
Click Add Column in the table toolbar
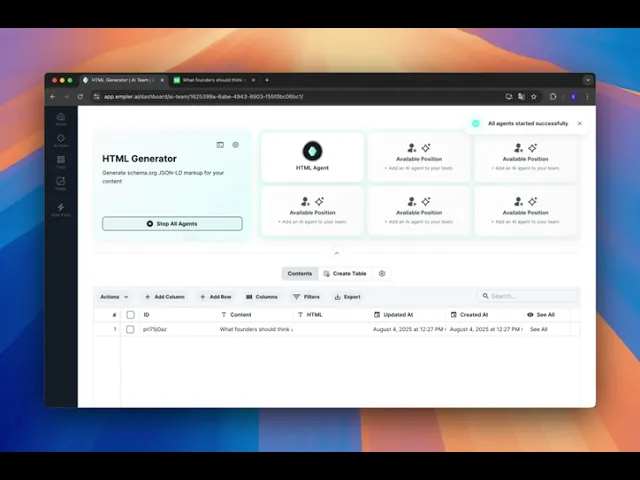pos(164,297)
